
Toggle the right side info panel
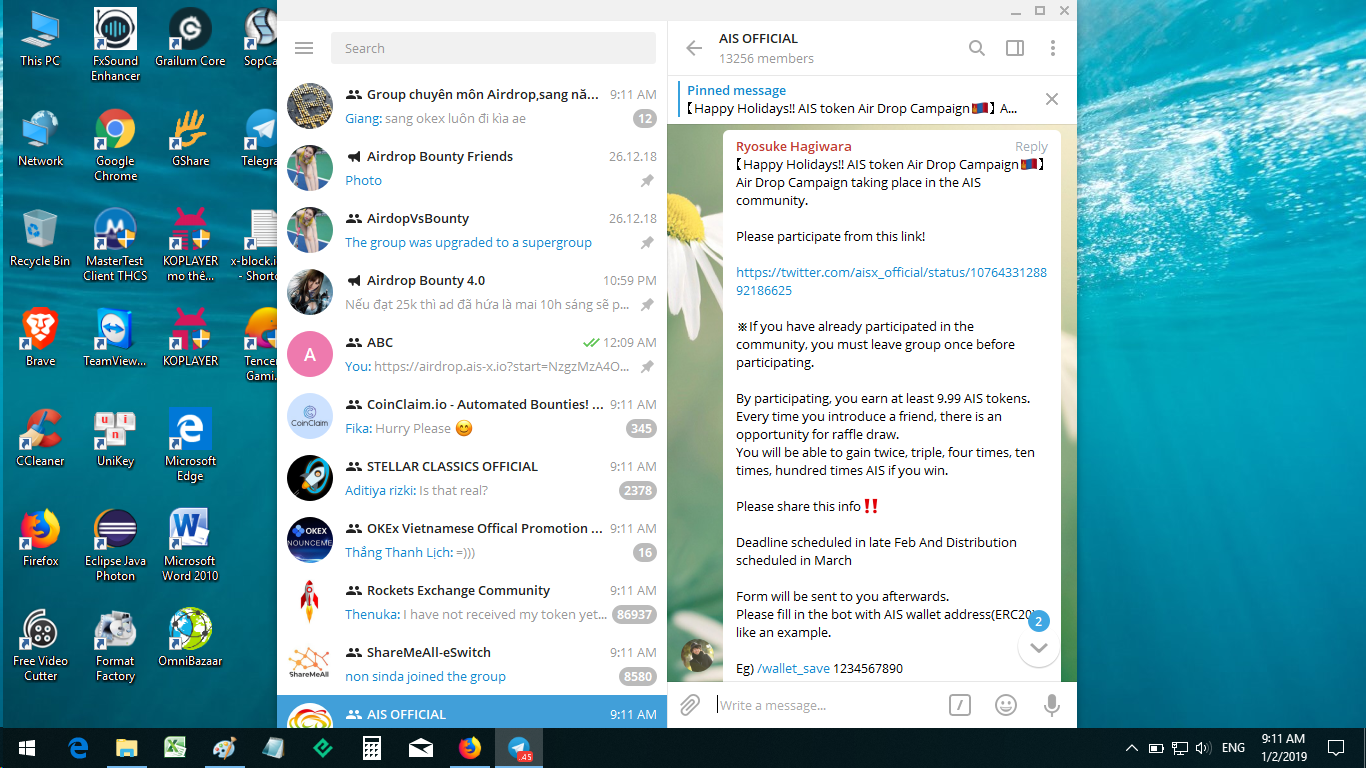[x=1015, y=48]
